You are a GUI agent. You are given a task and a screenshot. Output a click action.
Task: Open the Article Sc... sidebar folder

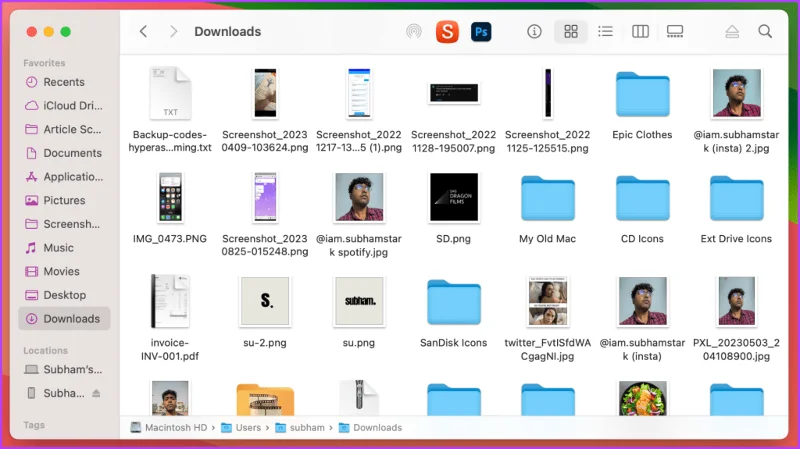pyautogui.click(x=64, y=129)
